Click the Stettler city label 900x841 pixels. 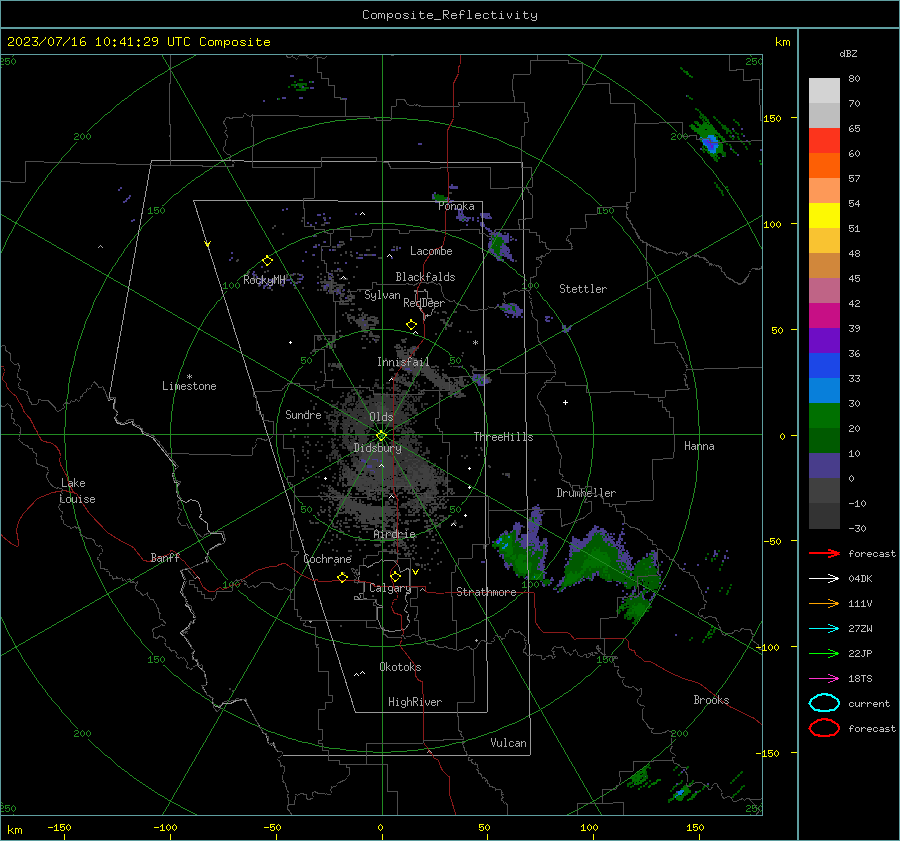(583, 289)
